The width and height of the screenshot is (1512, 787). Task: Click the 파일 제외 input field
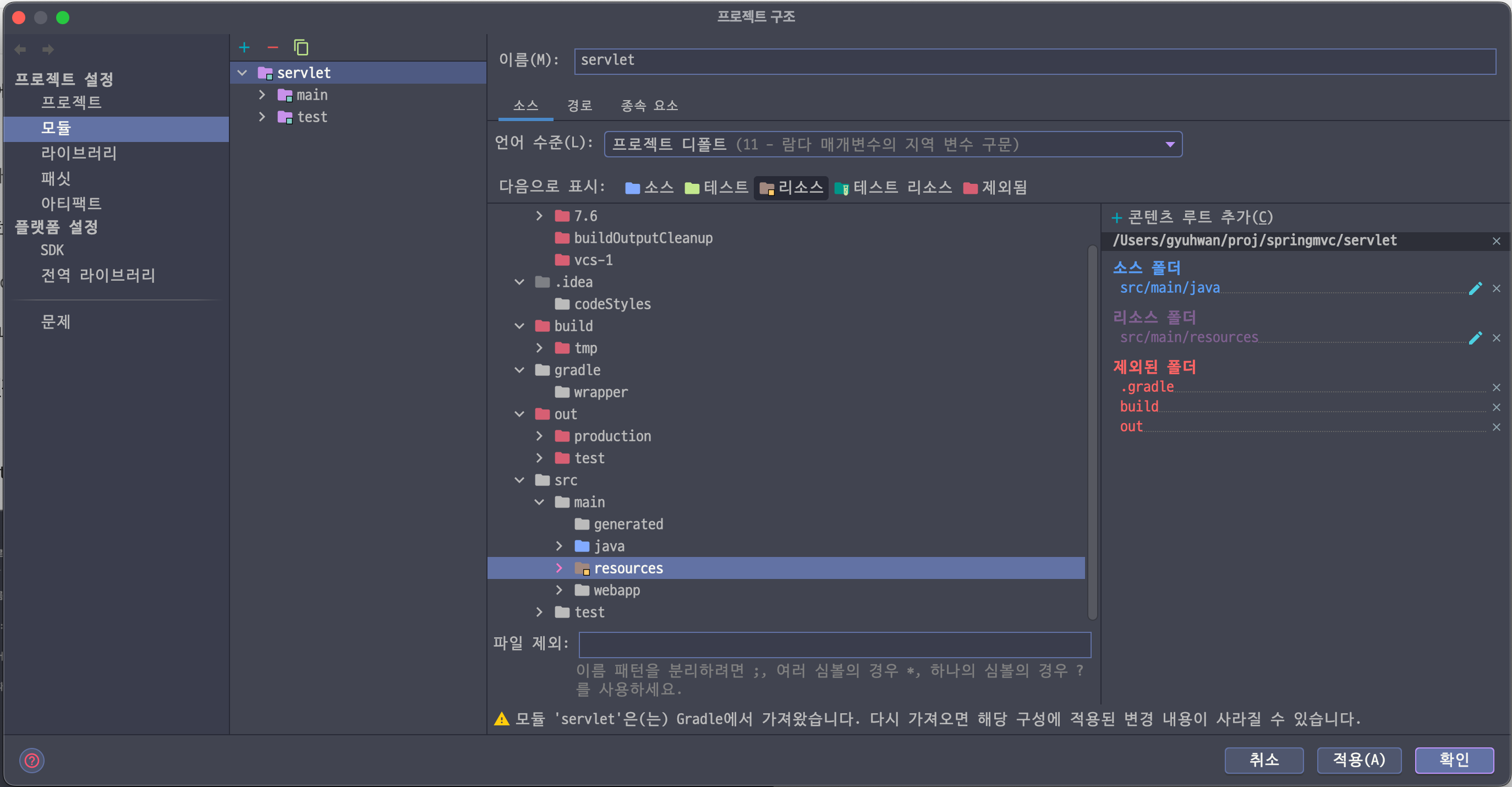pyautogui.click(x=834, y=644)
